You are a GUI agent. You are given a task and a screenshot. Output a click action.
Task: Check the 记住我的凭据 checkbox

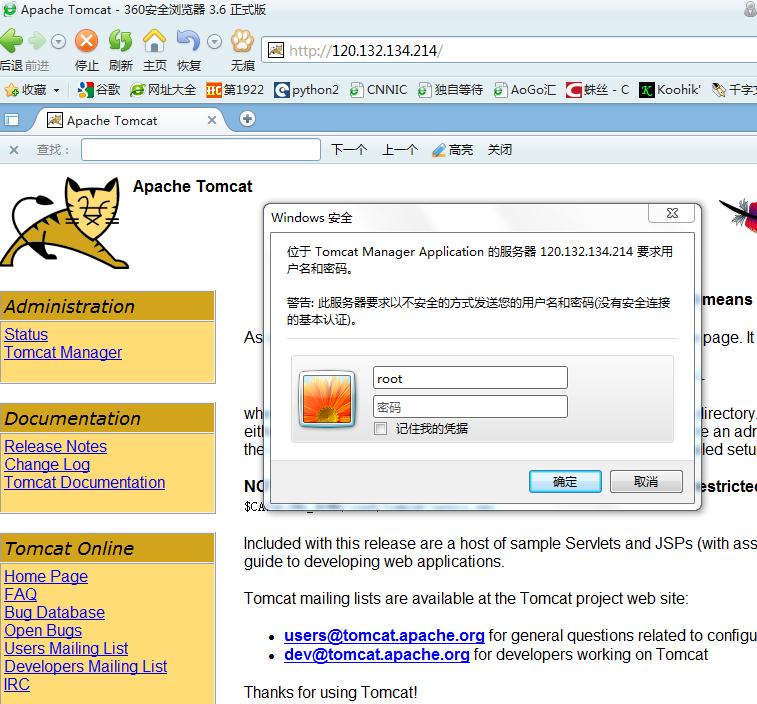(381, 429)
